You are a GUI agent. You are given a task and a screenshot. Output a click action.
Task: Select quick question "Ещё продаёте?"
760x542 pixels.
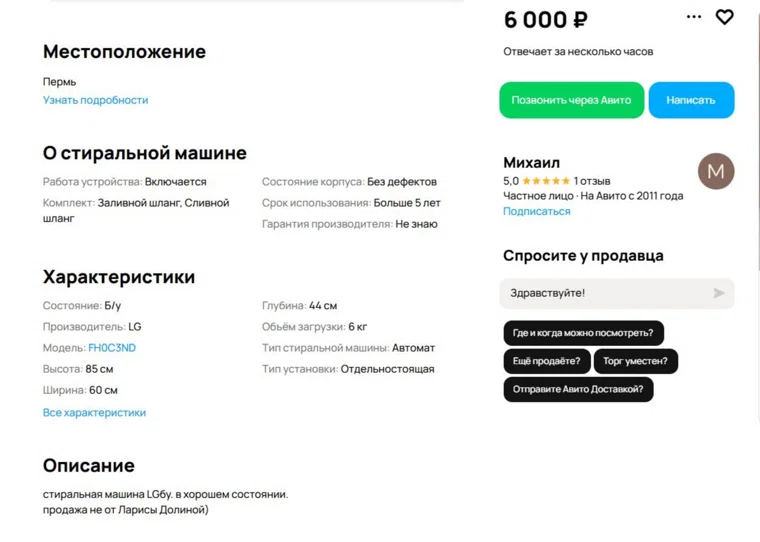click(546, 361)
